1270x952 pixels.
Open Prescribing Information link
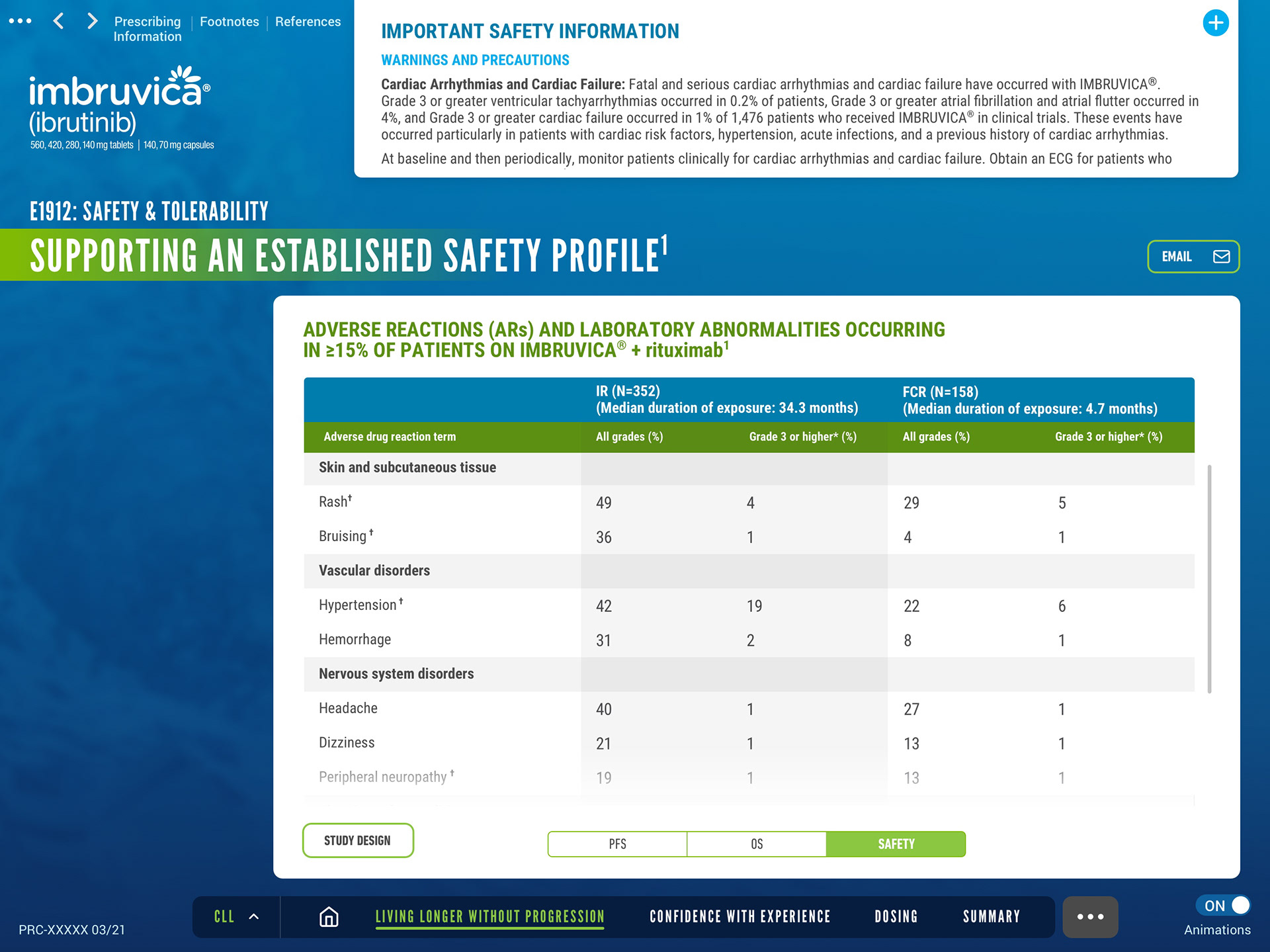[147, 29]
